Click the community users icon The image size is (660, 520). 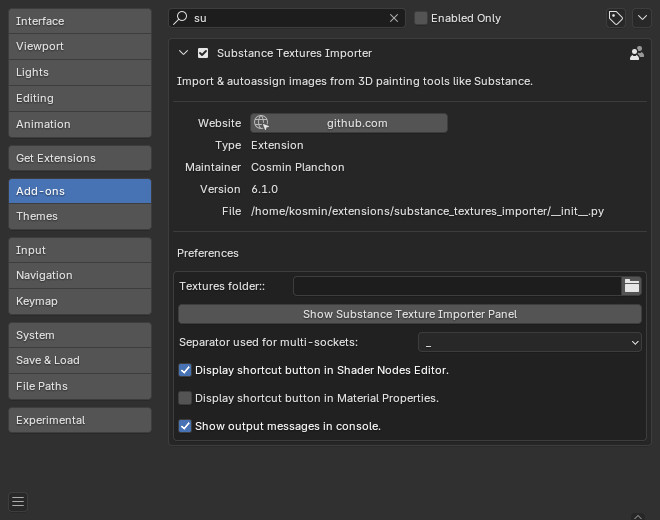(636, 53)
